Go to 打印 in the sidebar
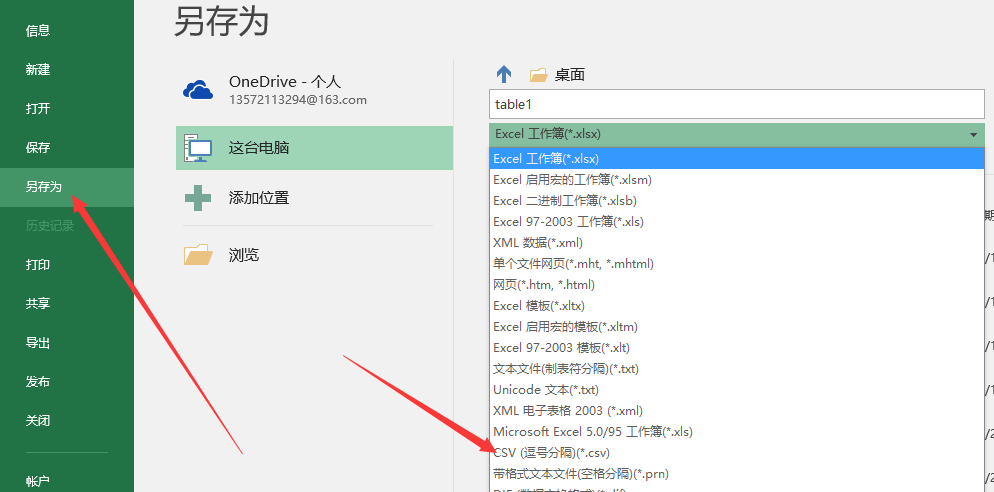This screenshot has height=492, width=994. [x=38, y=265]
